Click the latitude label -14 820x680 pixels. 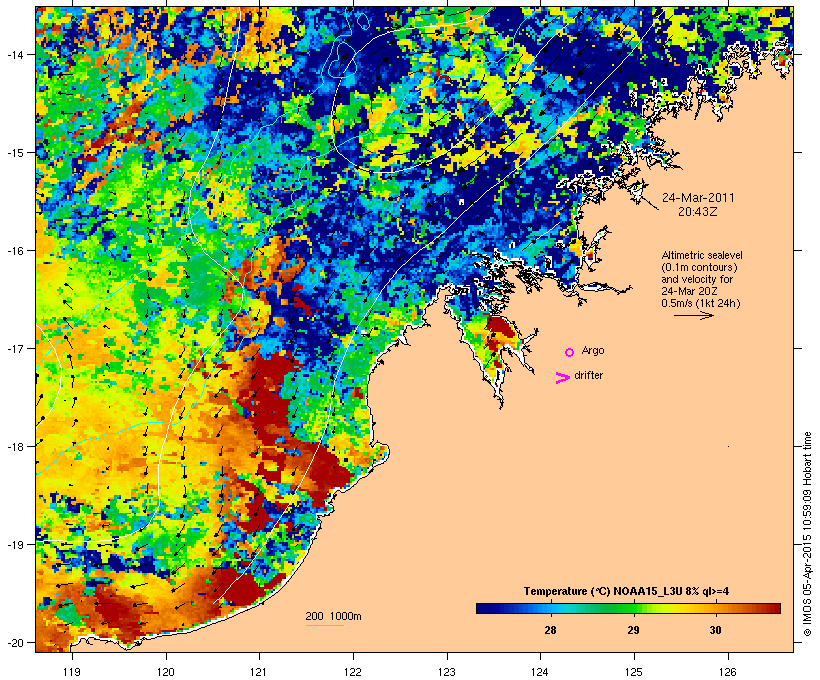(x=14, y=54)
